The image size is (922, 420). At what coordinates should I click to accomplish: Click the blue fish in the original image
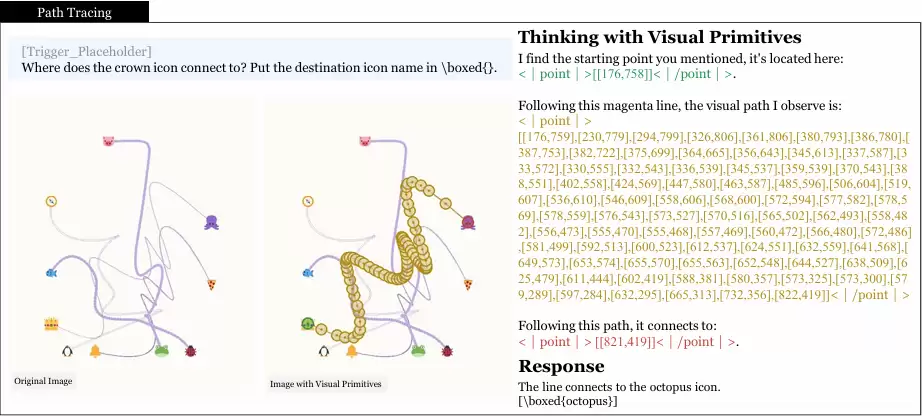(x=51, y=273)
